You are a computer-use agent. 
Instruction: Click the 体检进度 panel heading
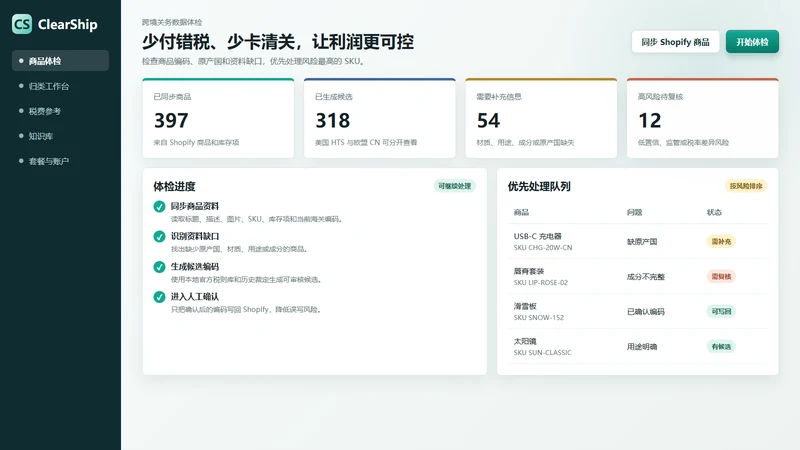tap(174, 186)
